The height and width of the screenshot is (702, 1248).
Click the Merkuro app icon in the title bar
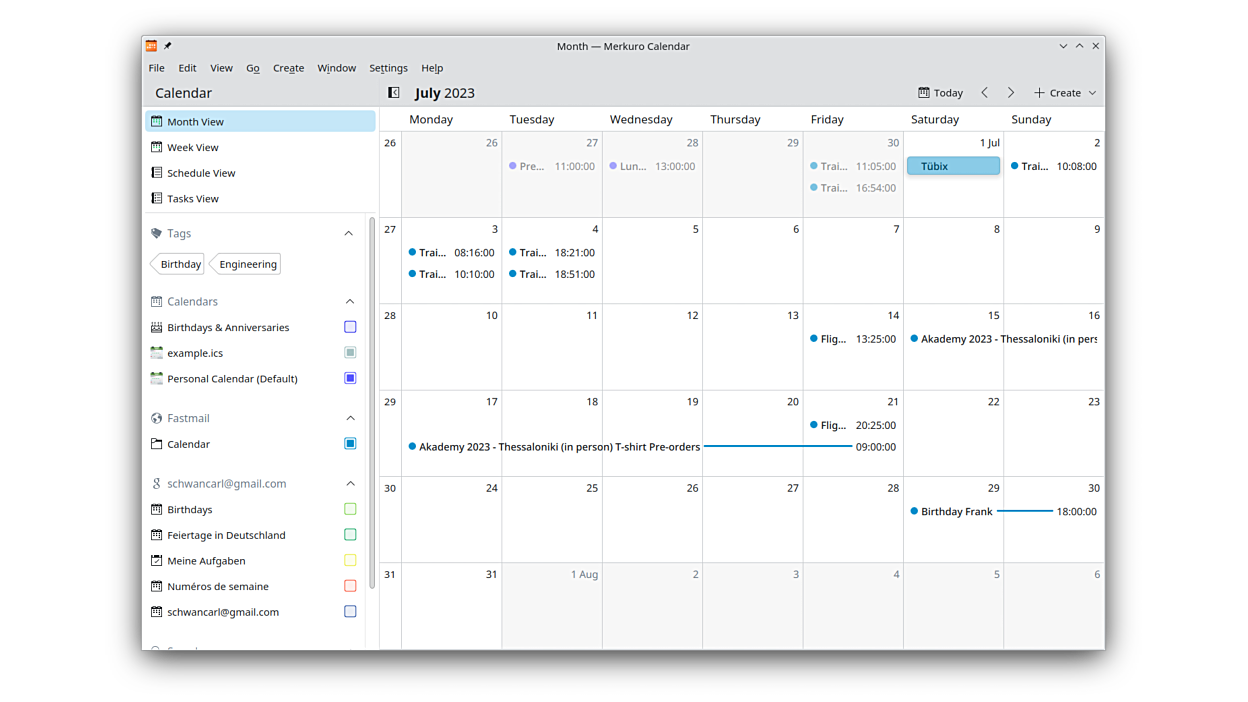[x=151, y=46]
